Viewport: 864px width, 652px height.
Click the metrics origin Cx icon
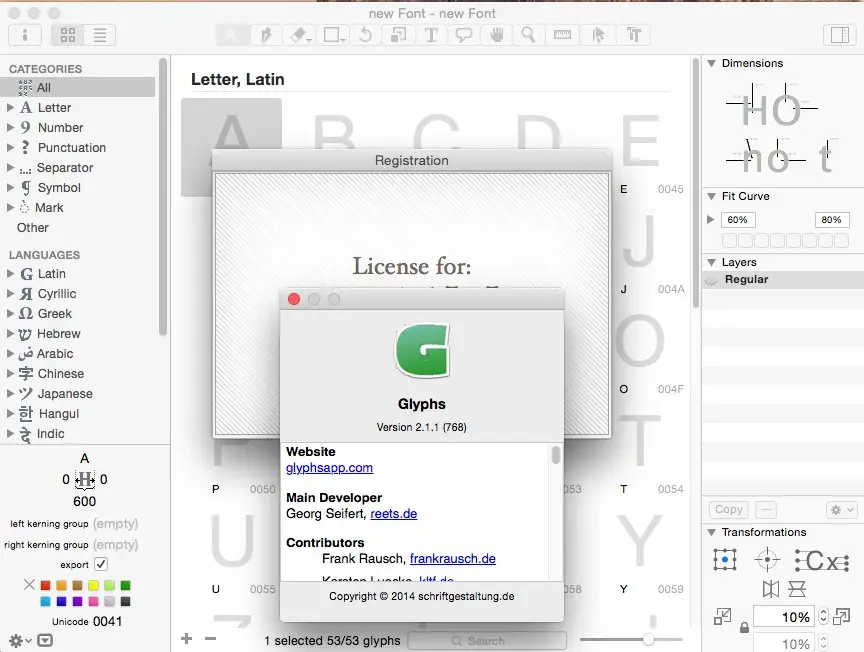[822, 561]
